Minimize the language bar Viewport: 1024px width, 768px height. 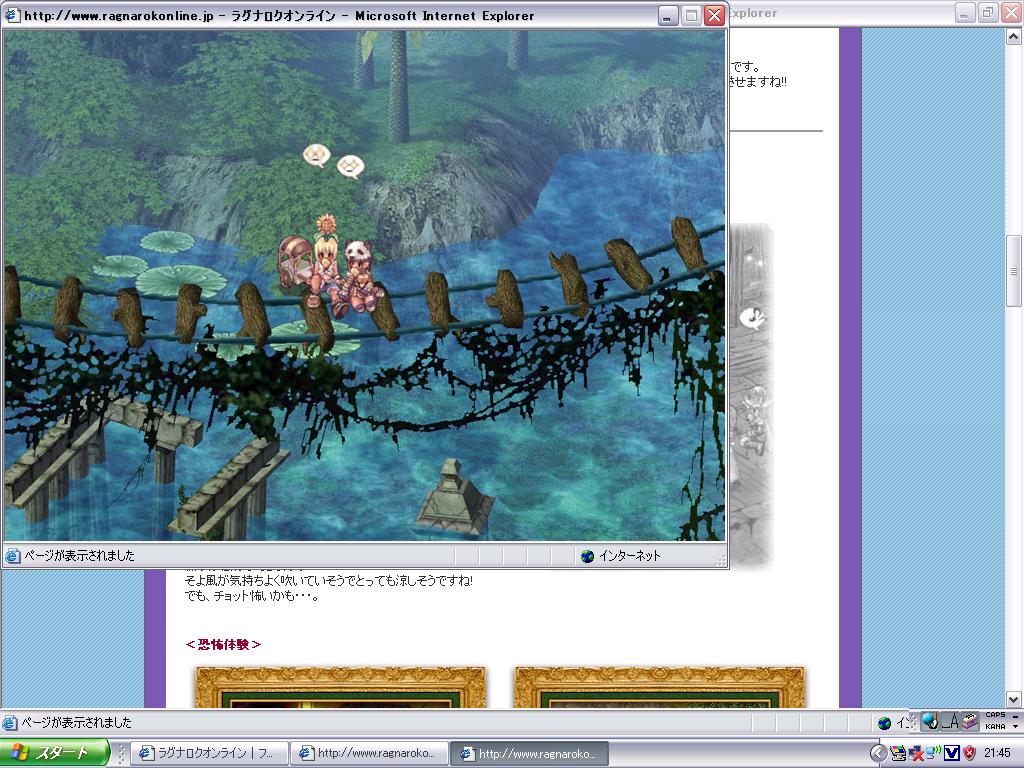(x=1016, y=715)
